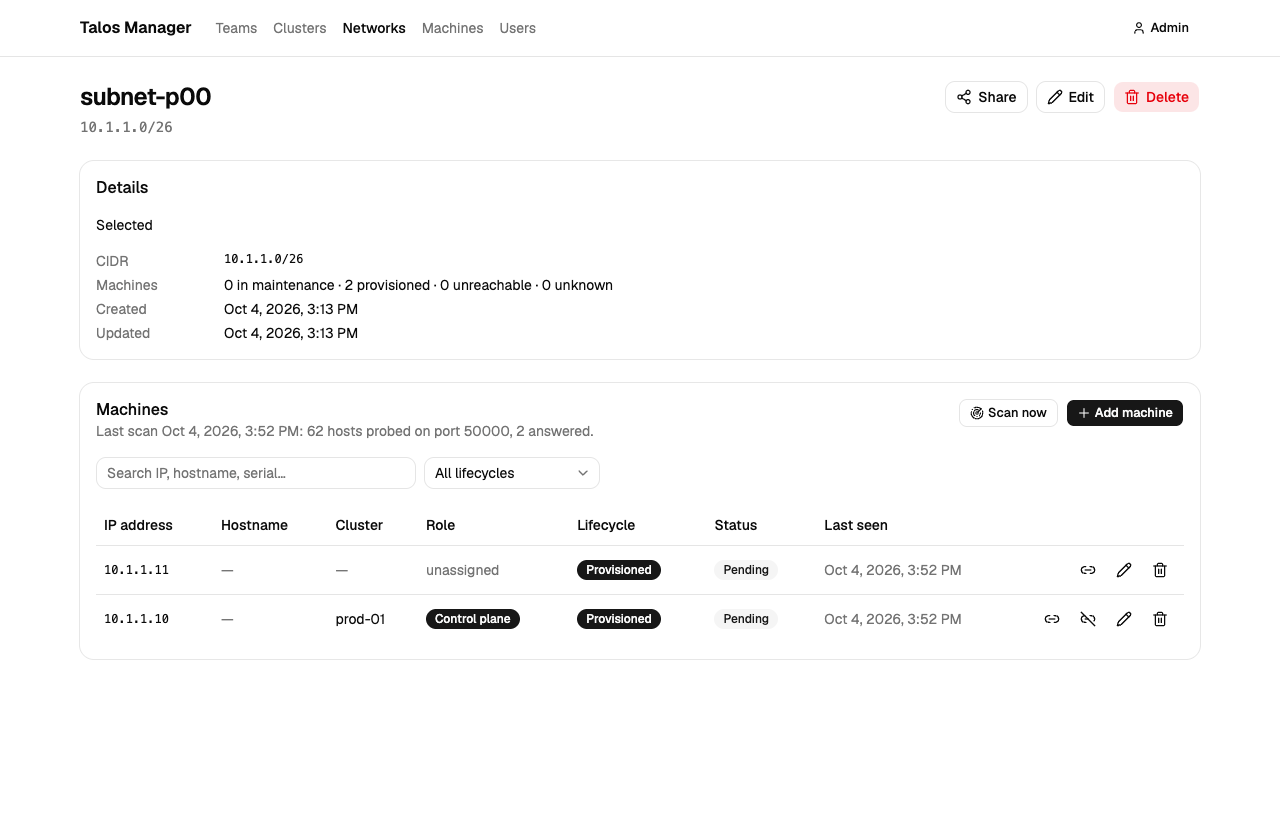Click Provisioned badge in 10.1.1.10 row
Screen dimensions: 1280x813
click(619, 619)
